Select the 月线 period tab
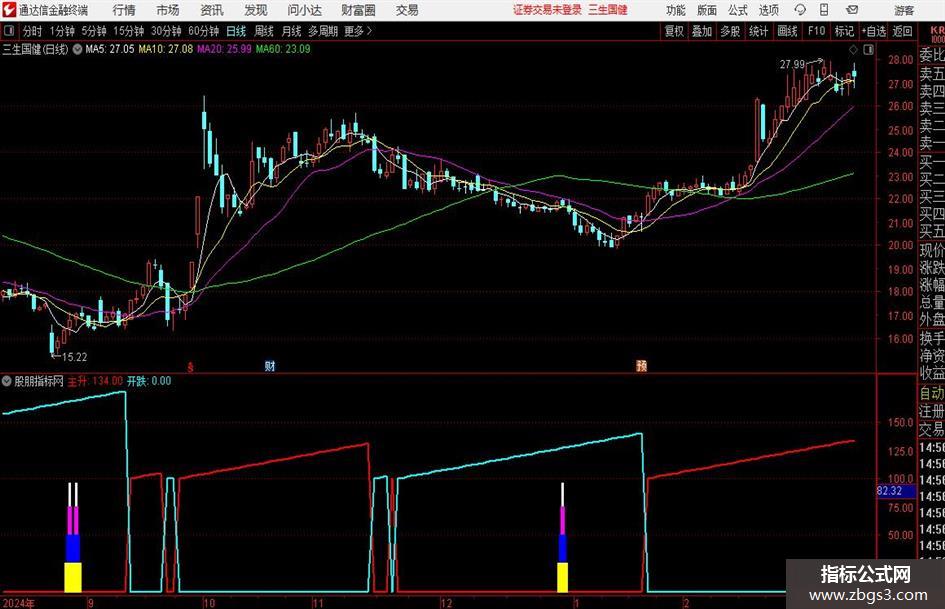The height and width of the screenshot is (609, 945). [291, 31]
